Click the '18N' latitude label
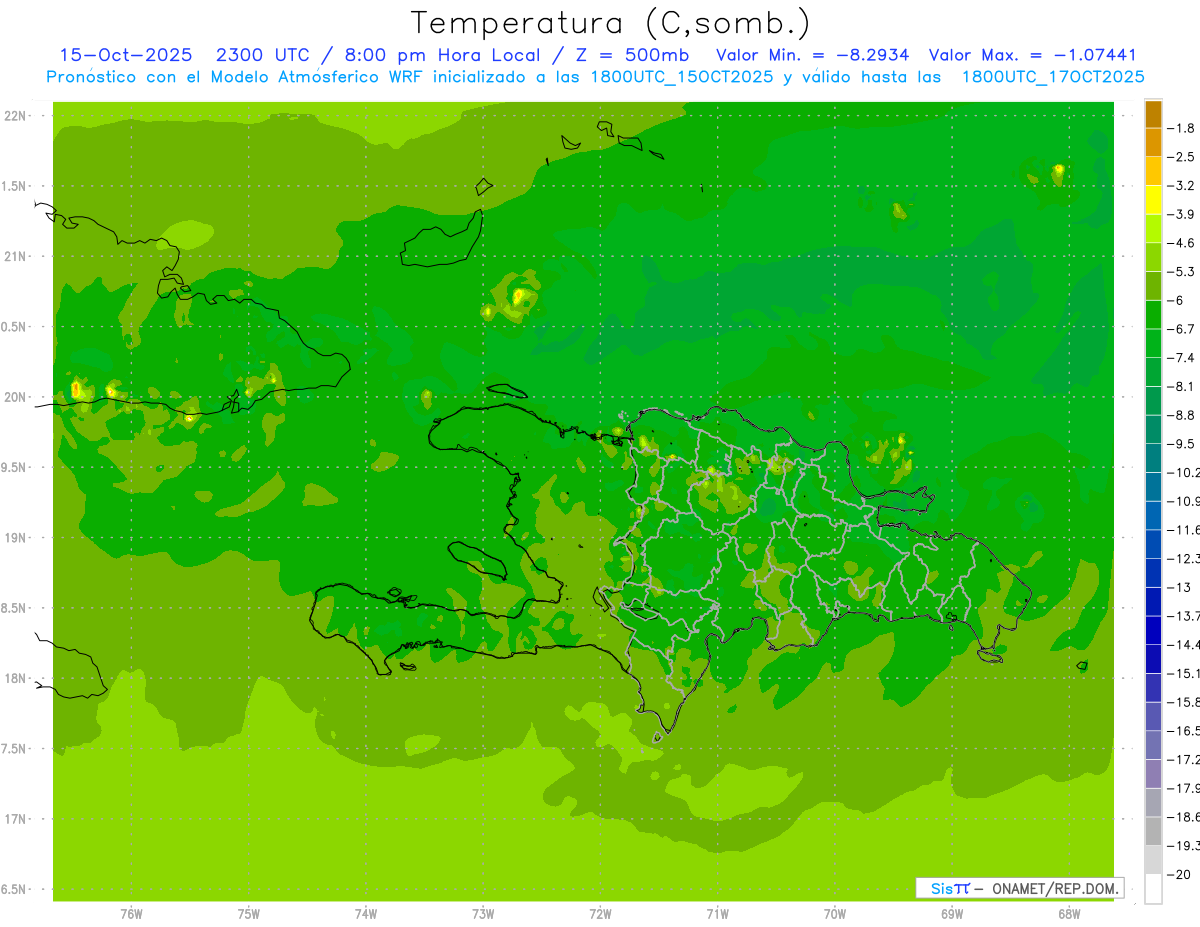Viewport: 1200px width, 927px height. coord(15,679)
